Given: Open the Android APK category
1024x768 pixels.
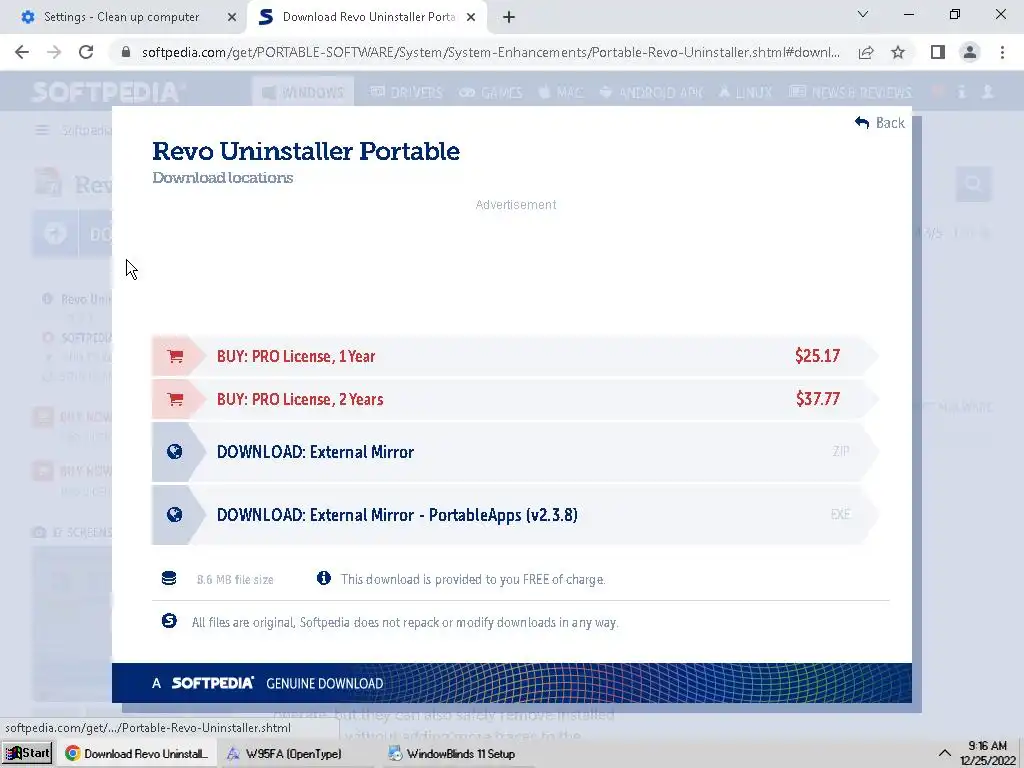Looking at the screenshot, I should [x=651, y=92].
